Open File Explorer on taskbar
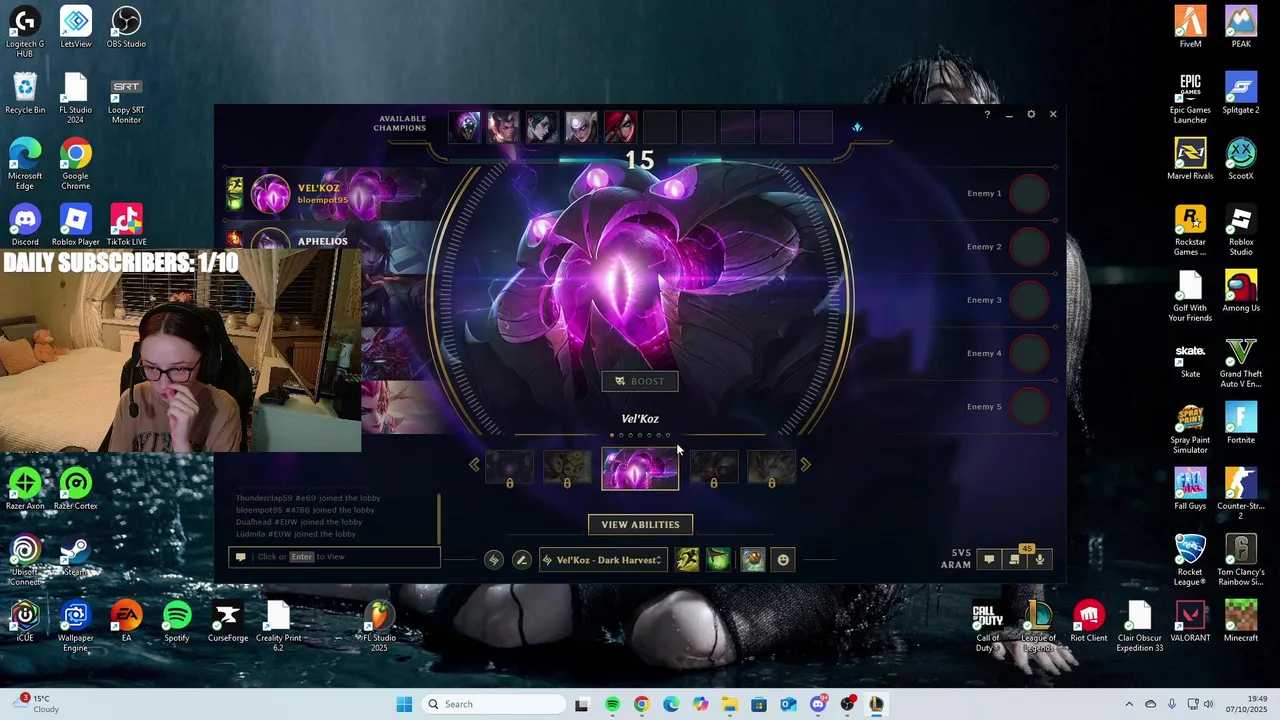This screenshot has width=1280, height=720. (x=730, y=704)
